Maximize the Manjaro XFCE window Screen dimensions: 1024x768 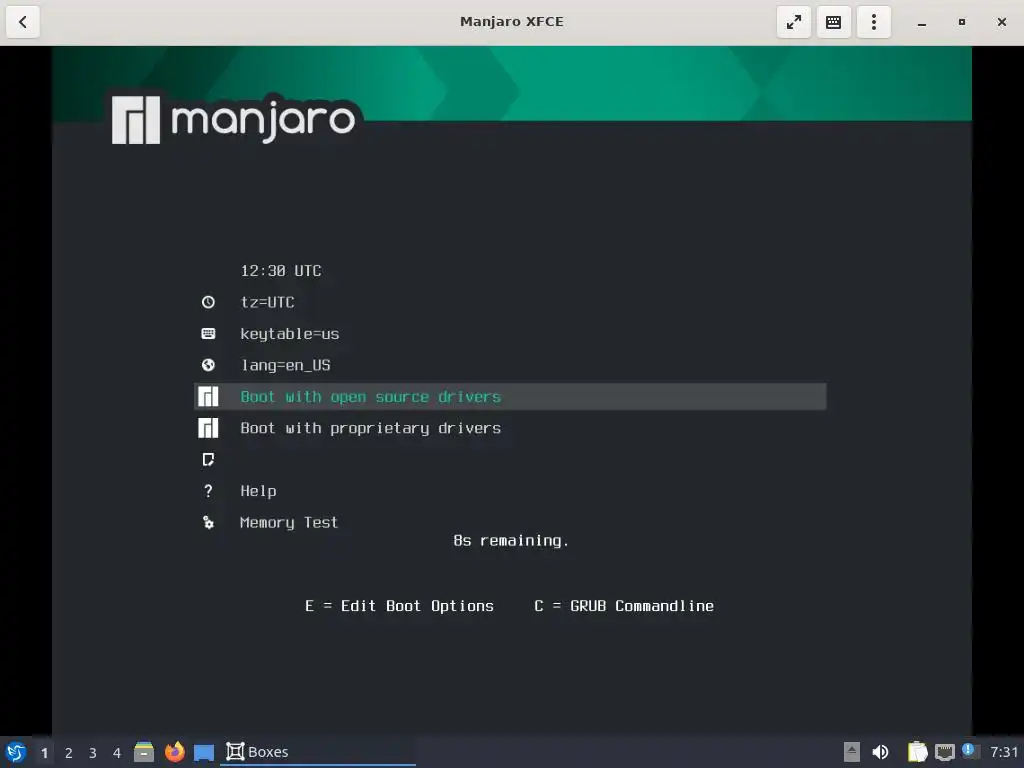tap(961, 22)
